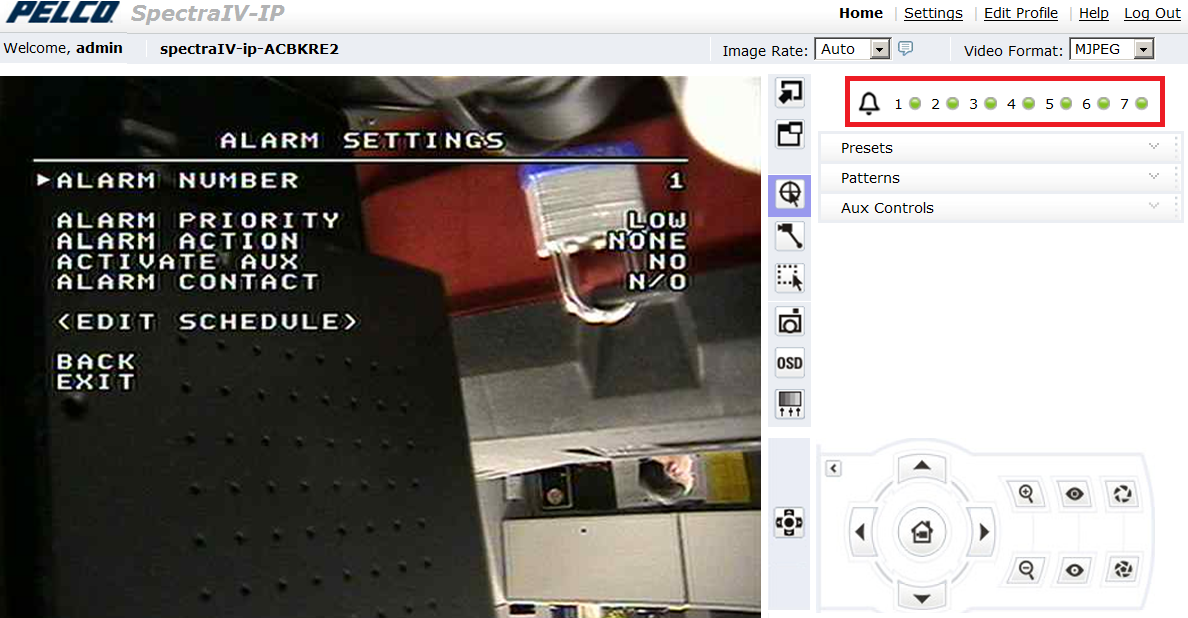This screenshot has width=1188, height=618.
Task: Switch to multiple camera views
Action: [789, 133]
